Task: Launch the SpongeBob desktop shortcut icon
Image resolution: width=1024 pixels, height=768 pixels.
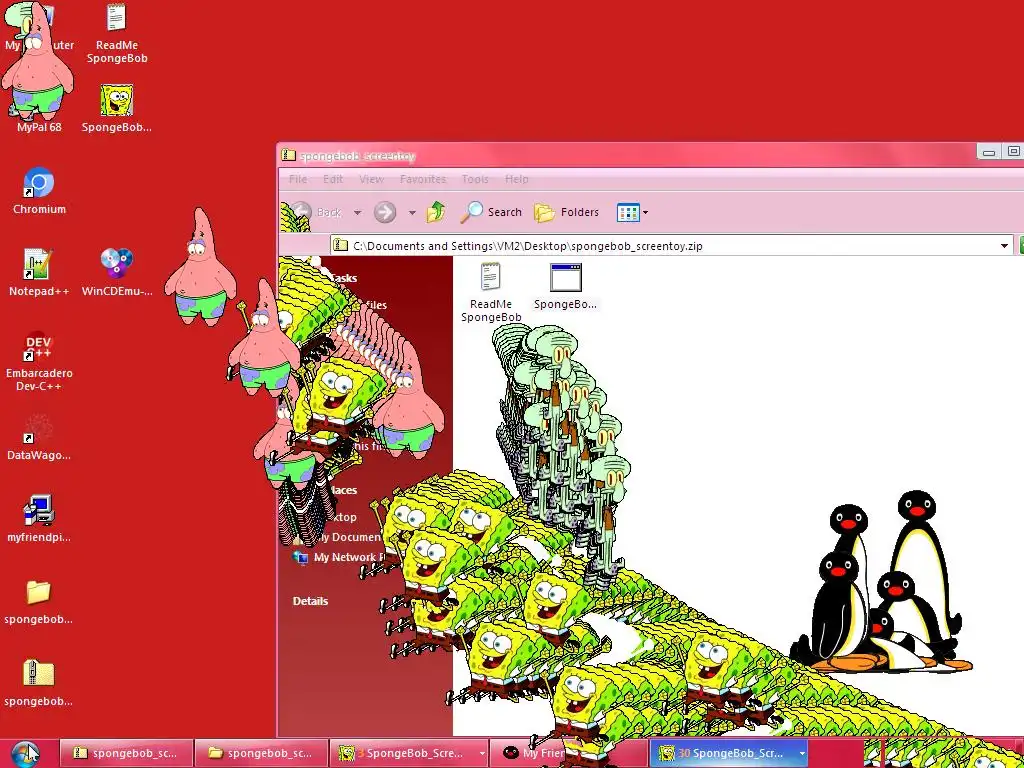Action: [x=116, y=108]
